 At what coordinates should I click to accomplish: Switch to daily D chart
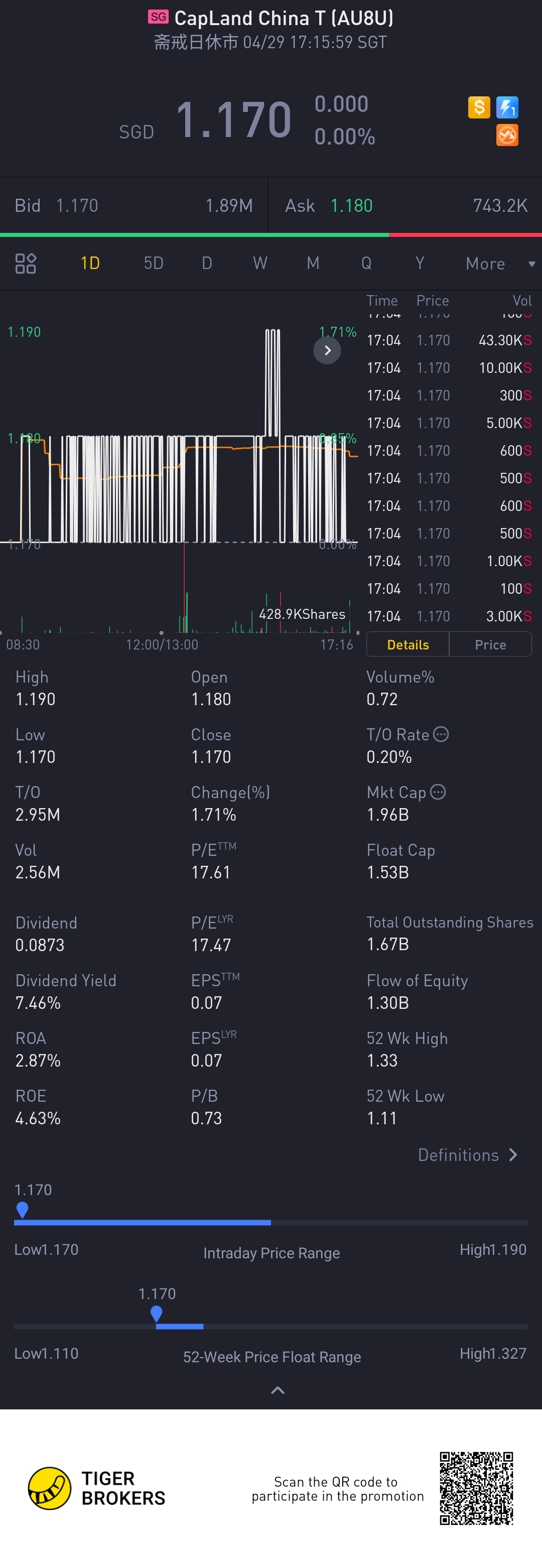pos(207,263)
